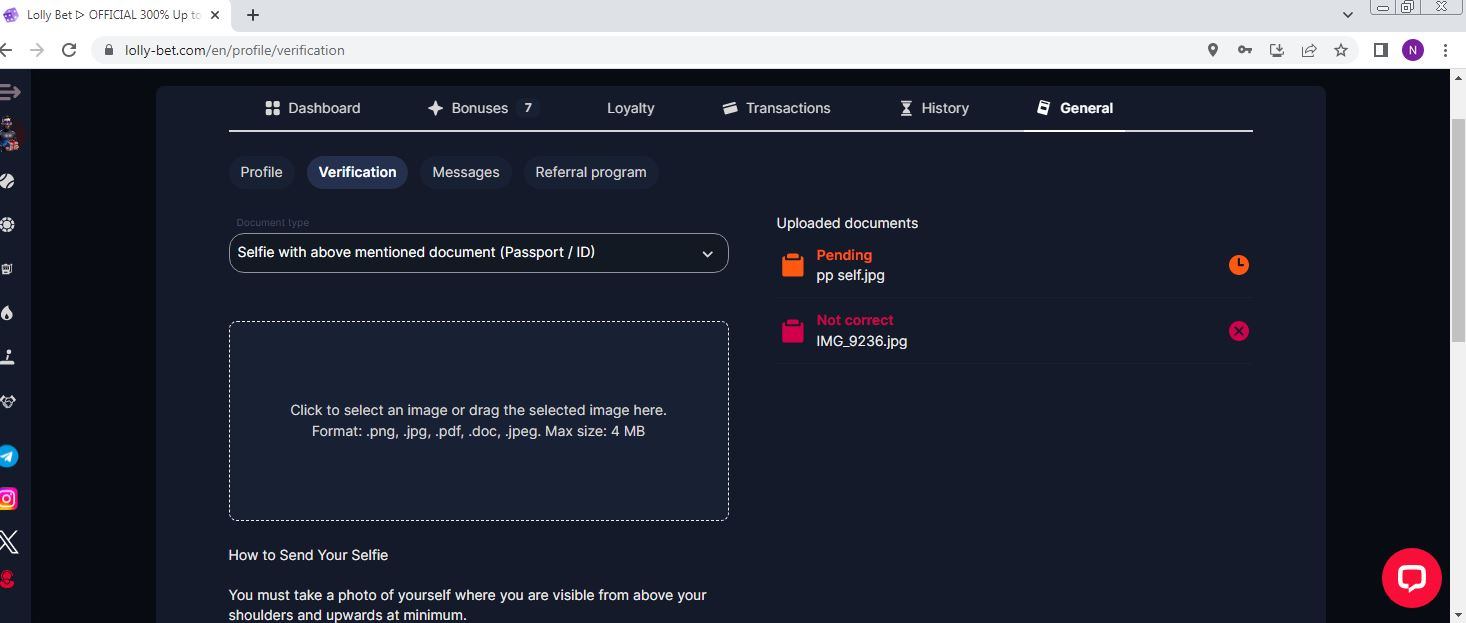
Task: Click the red X icon beside IMG_9236.jpg
Action: pyautogui.click(x=1238, y=331)
